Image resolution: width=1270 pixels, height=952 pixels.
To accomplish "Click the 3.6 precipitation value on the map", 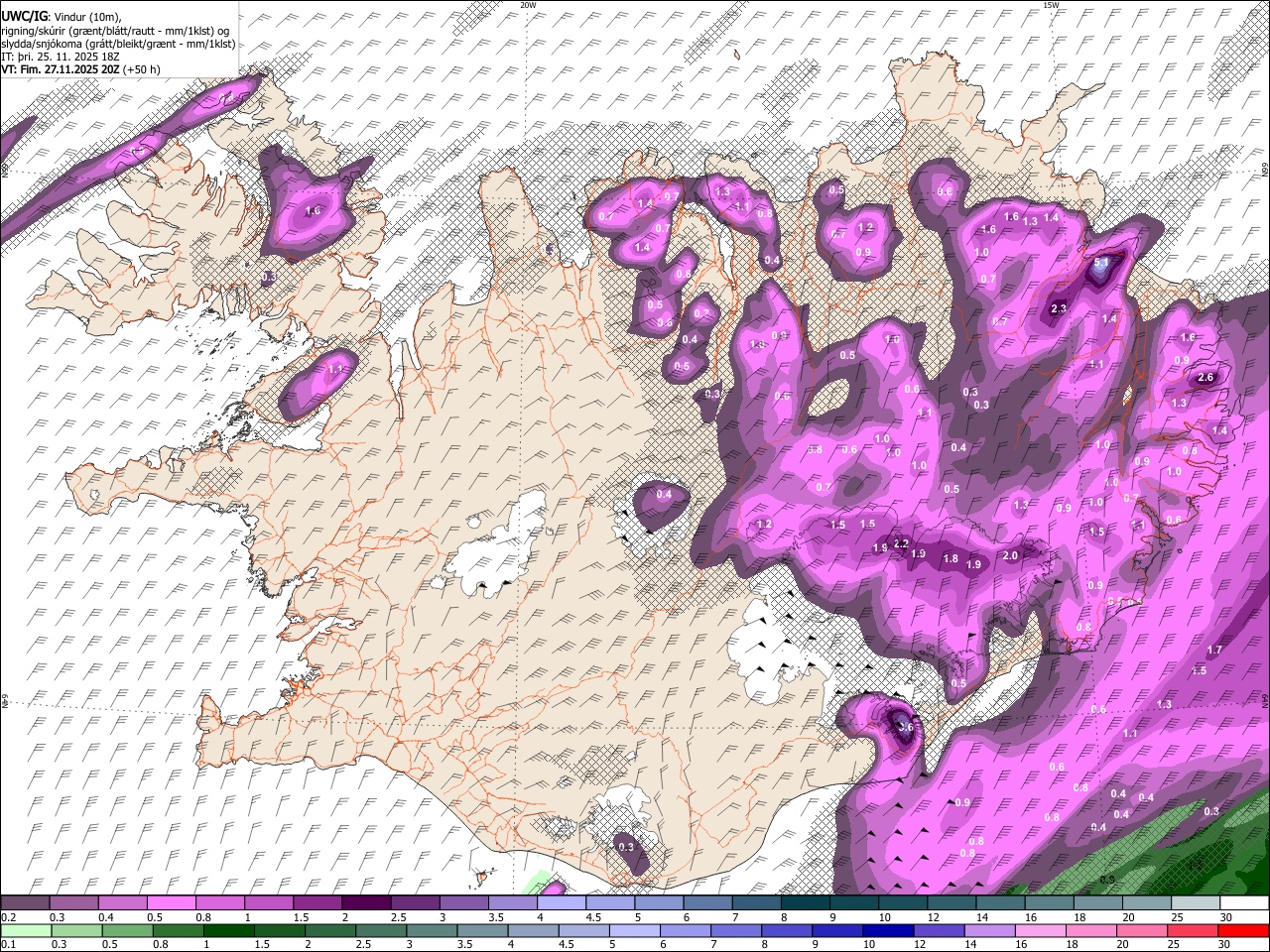I will [x=905, y=727].
